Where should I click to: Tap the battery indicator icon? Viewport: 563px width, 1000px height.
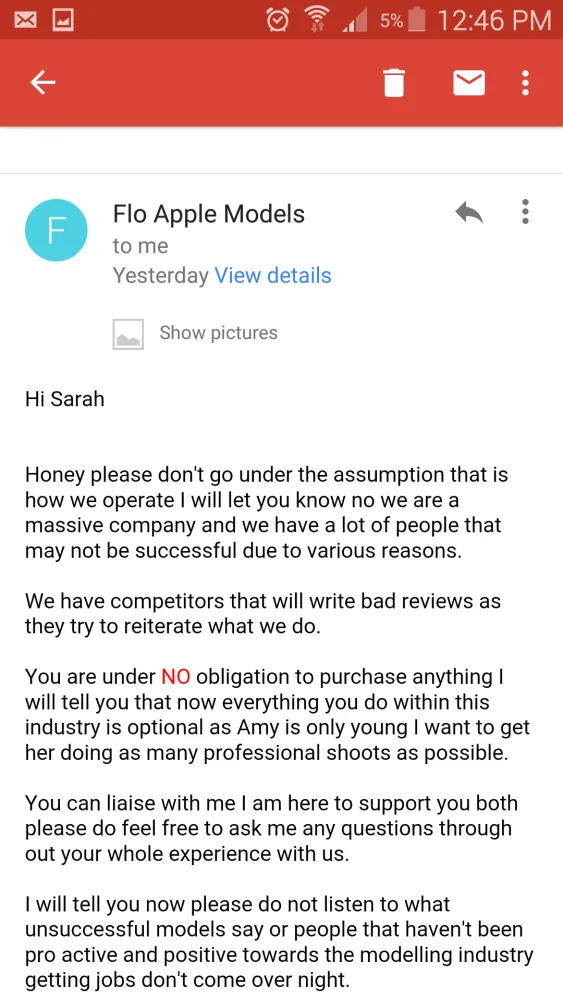416,20
